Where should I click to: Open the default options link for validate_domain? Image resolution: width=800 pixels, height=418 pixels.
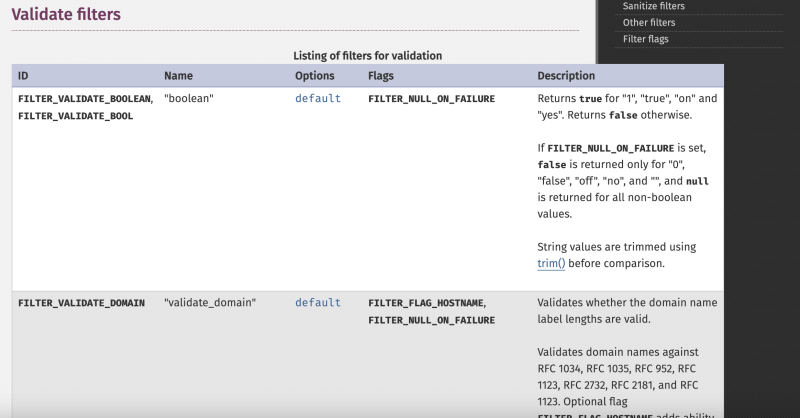[x=317, y=303]
